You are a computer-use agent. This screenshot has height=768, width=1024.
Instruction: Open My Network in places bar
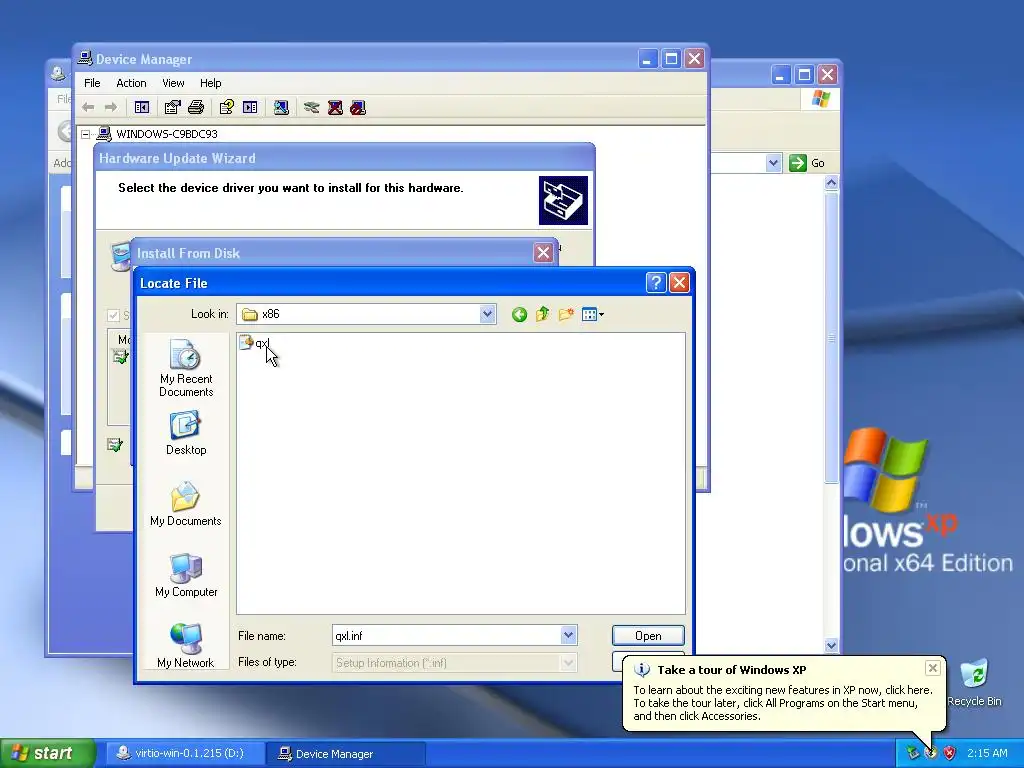pos(186,645)
